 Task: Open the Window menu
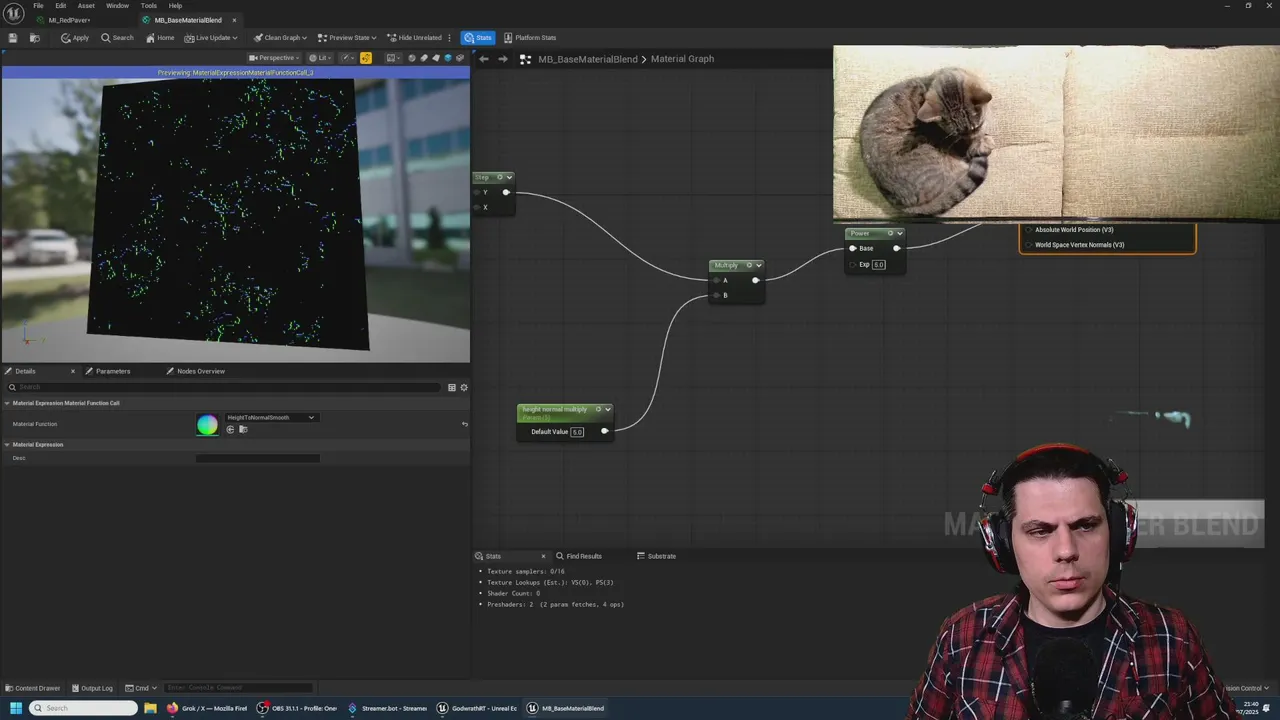(x=117, y=6)
